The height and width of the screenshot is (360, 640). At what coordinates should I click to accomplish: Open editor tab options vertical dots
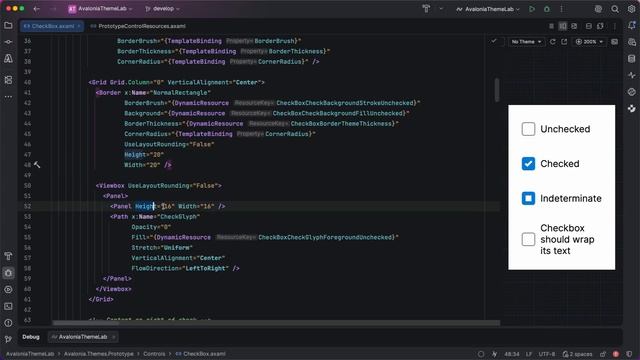tap(615, 26)
